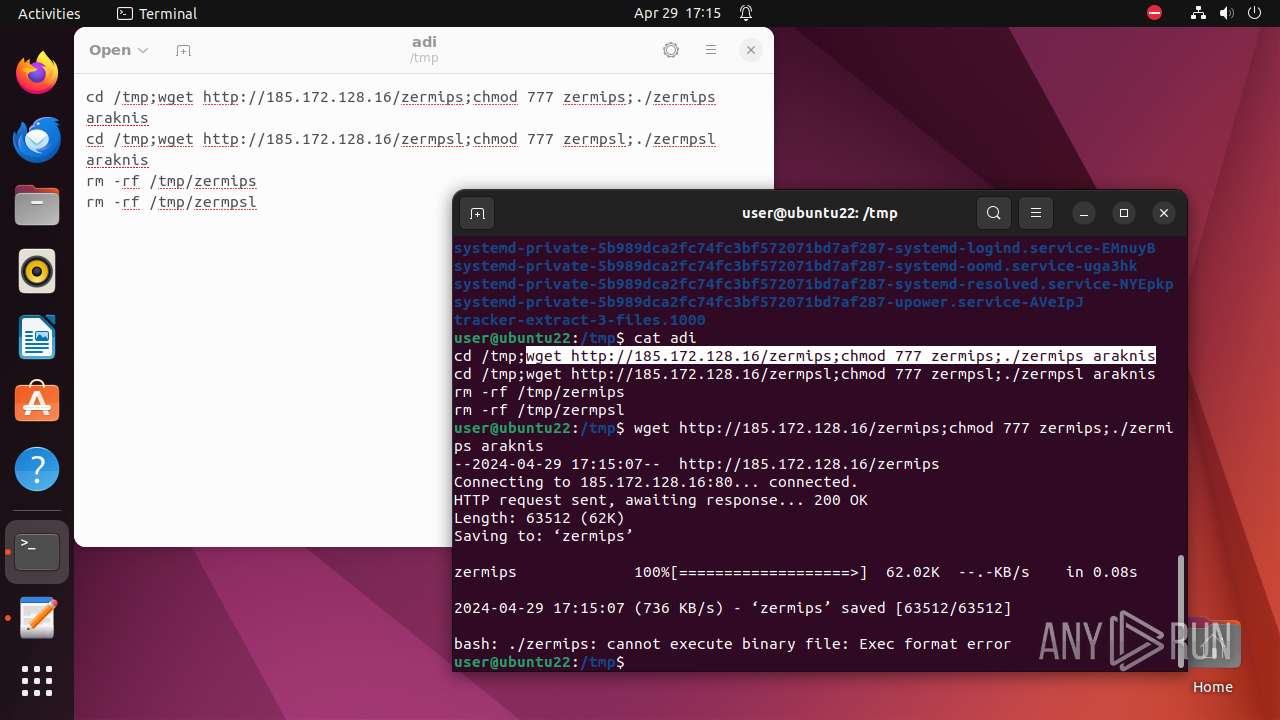The width and height of the screenshot is (1280, 720).
Task: Open the network status icon
Action: [1198, 13]
